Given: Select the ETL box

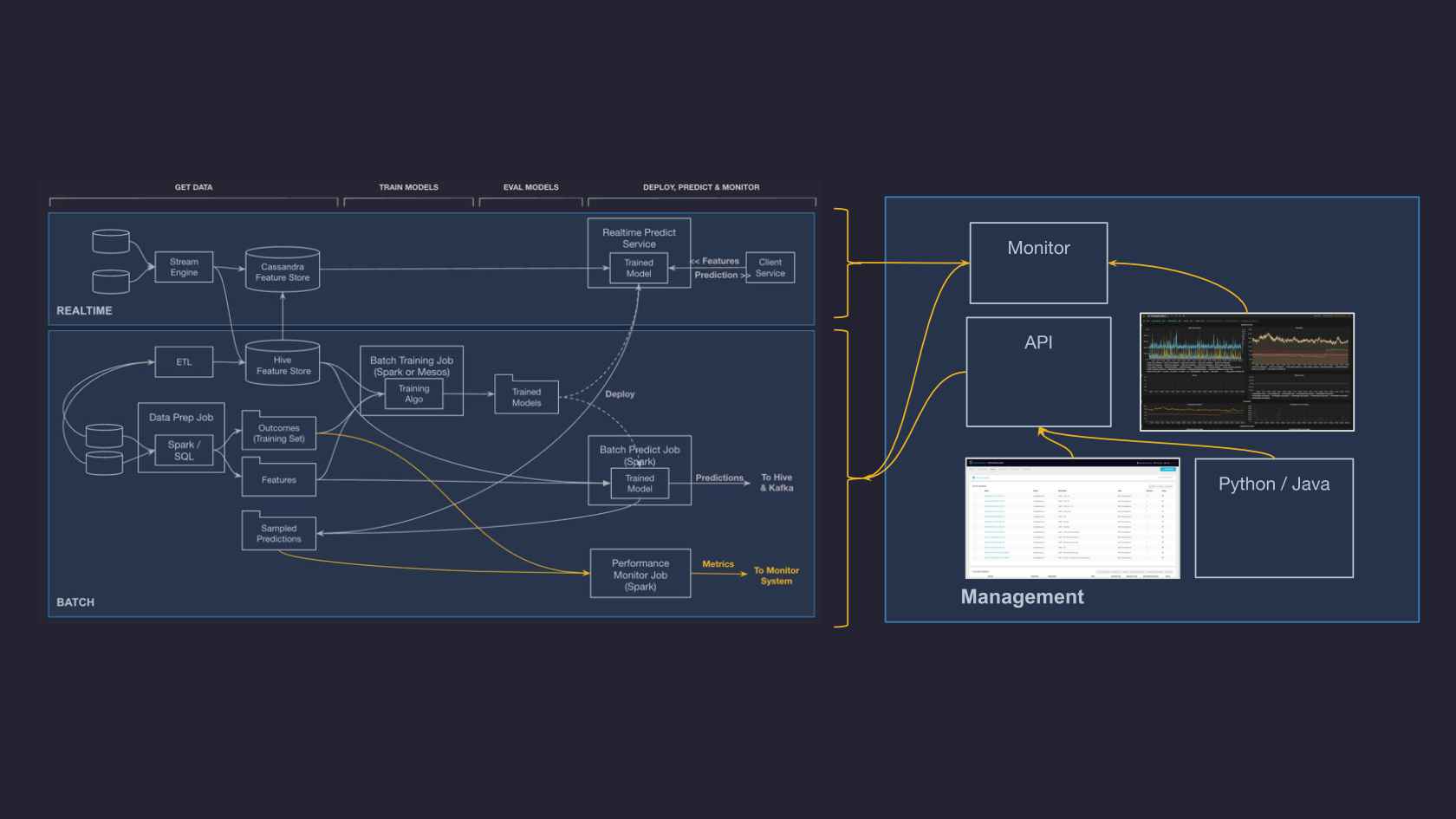Looking at the screenshot, I should 184,361.
